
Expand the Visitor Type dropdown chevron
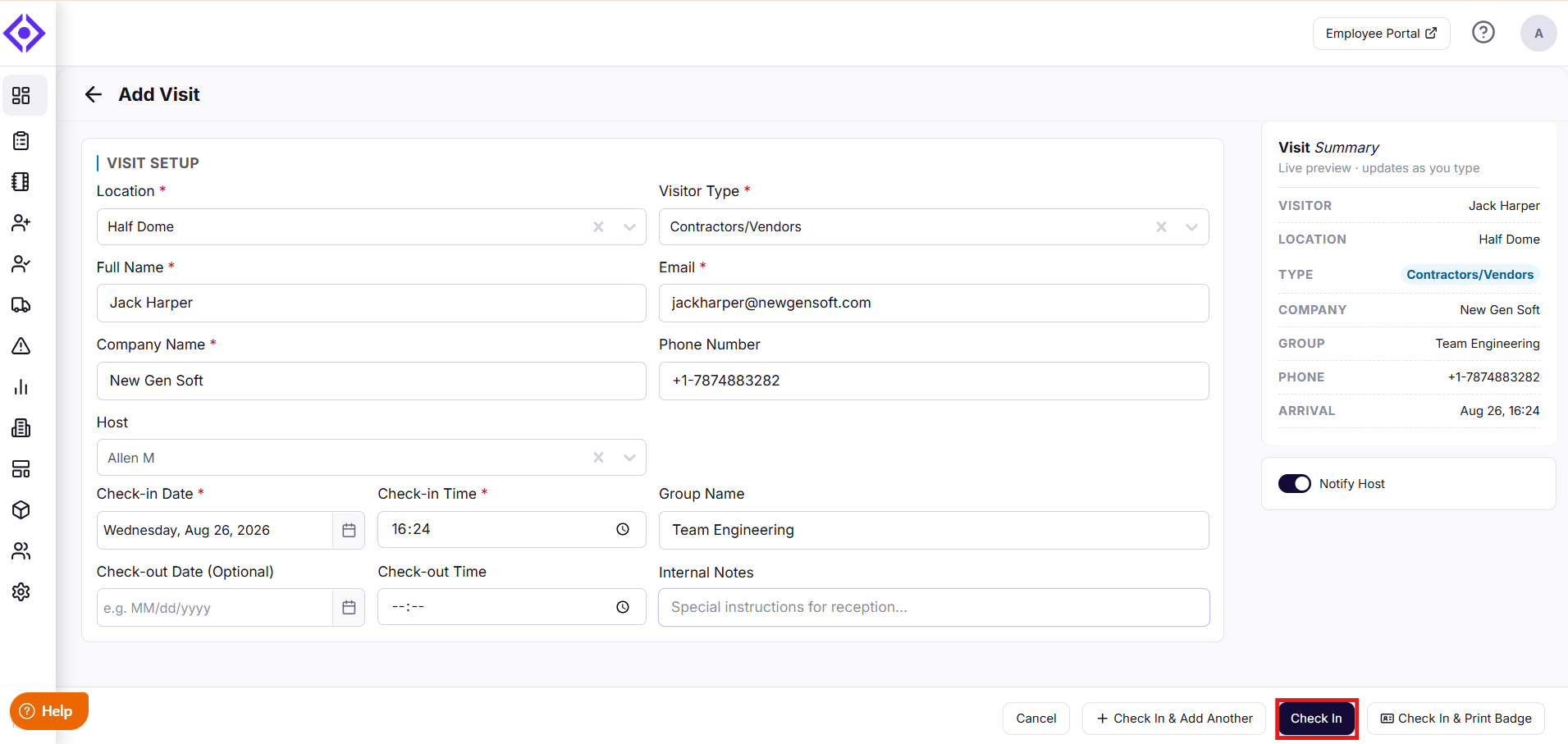1191,227
